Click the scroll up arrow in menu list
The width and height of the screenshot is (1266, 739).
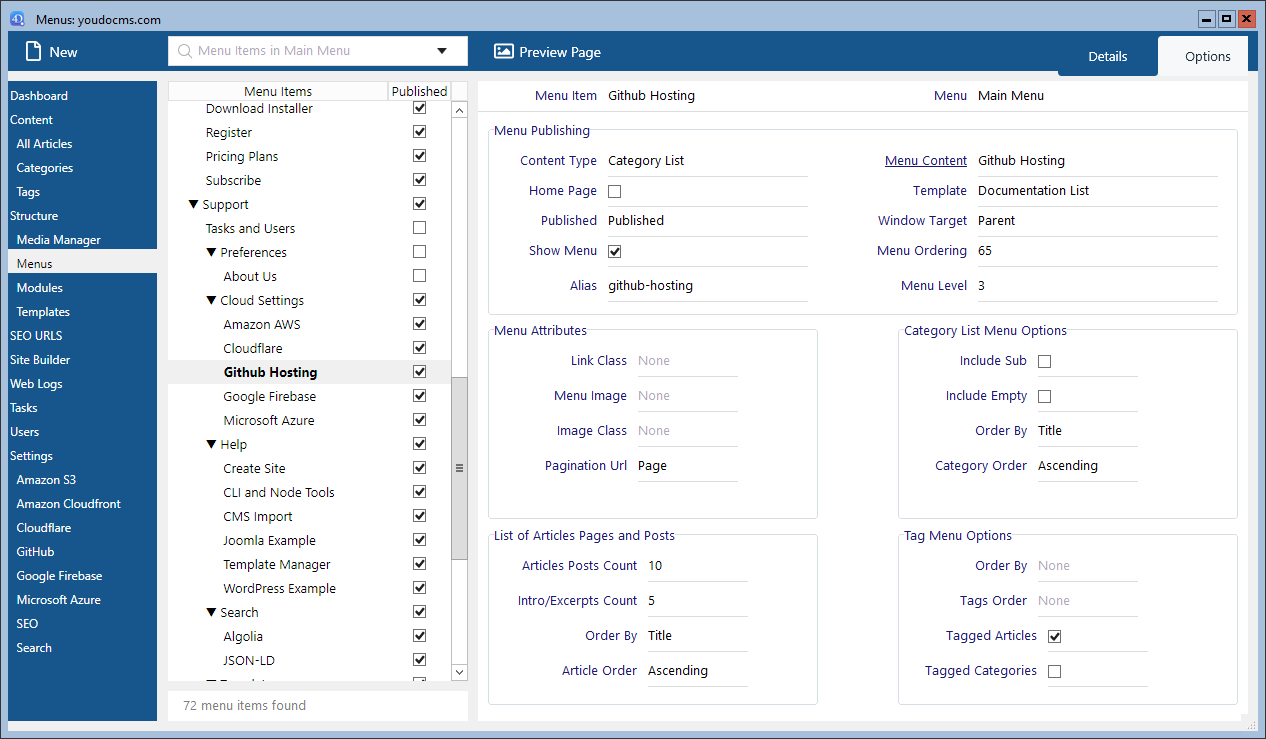(460, 110)
